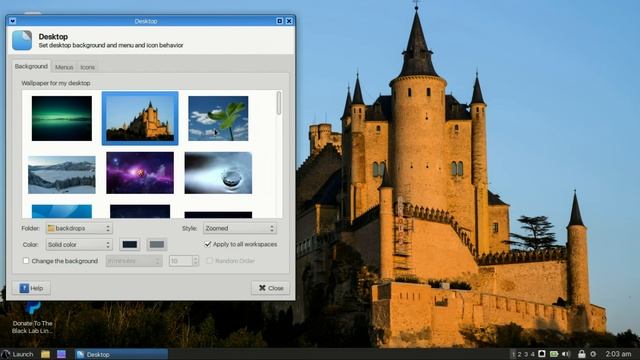The image size is (640, 360).
Task: Switch to workspace 2 in pager
Action: coord(520,354)
